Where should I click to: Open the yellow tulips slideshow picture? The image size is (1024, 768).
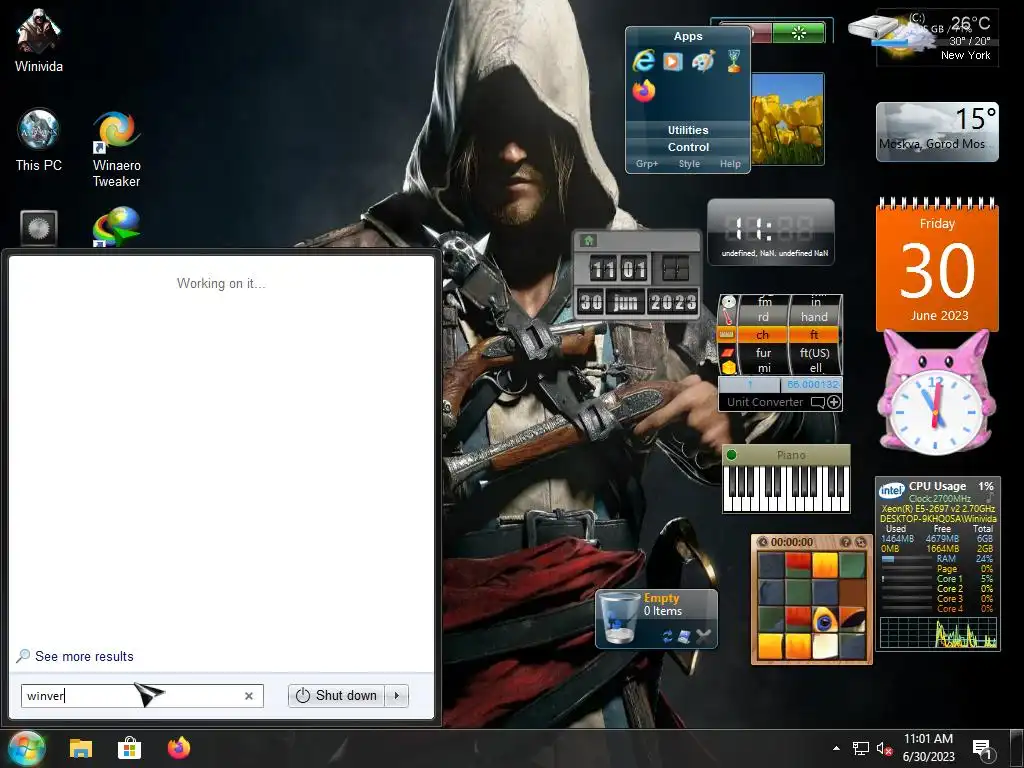coord(787,119)
